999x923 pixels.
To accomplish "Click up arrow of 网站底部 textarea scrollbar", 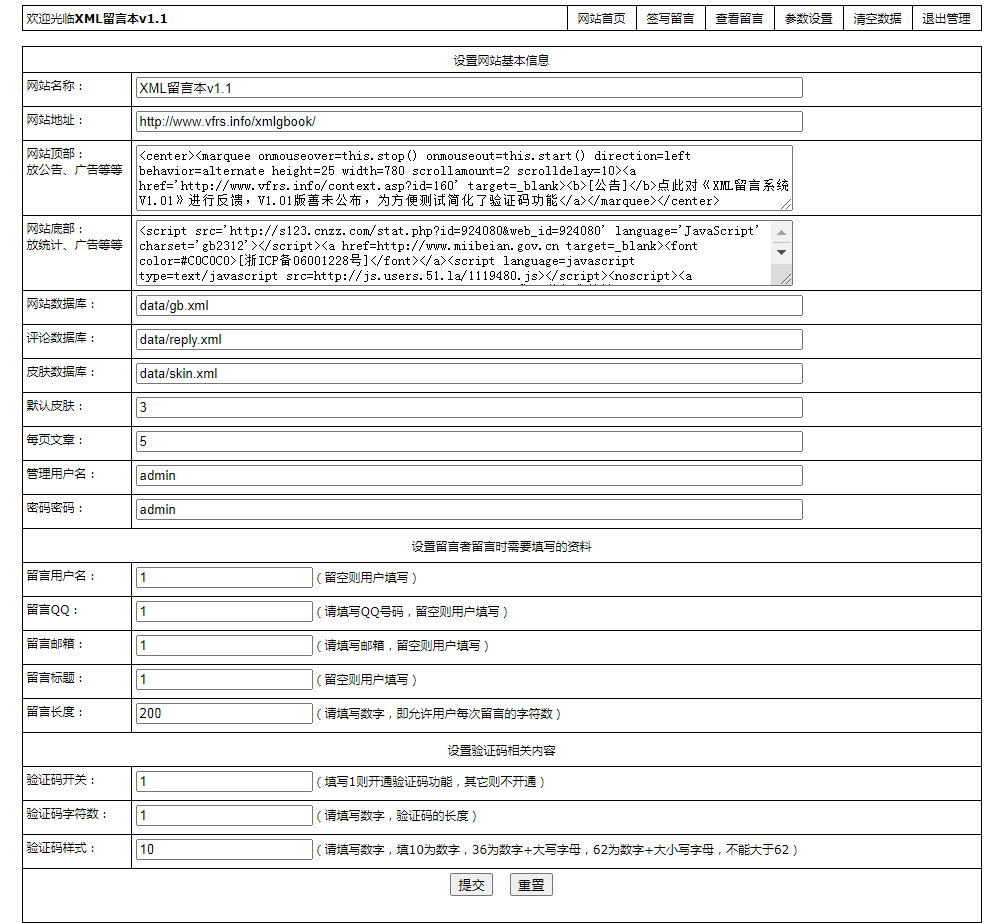I will tap(782, 233).
